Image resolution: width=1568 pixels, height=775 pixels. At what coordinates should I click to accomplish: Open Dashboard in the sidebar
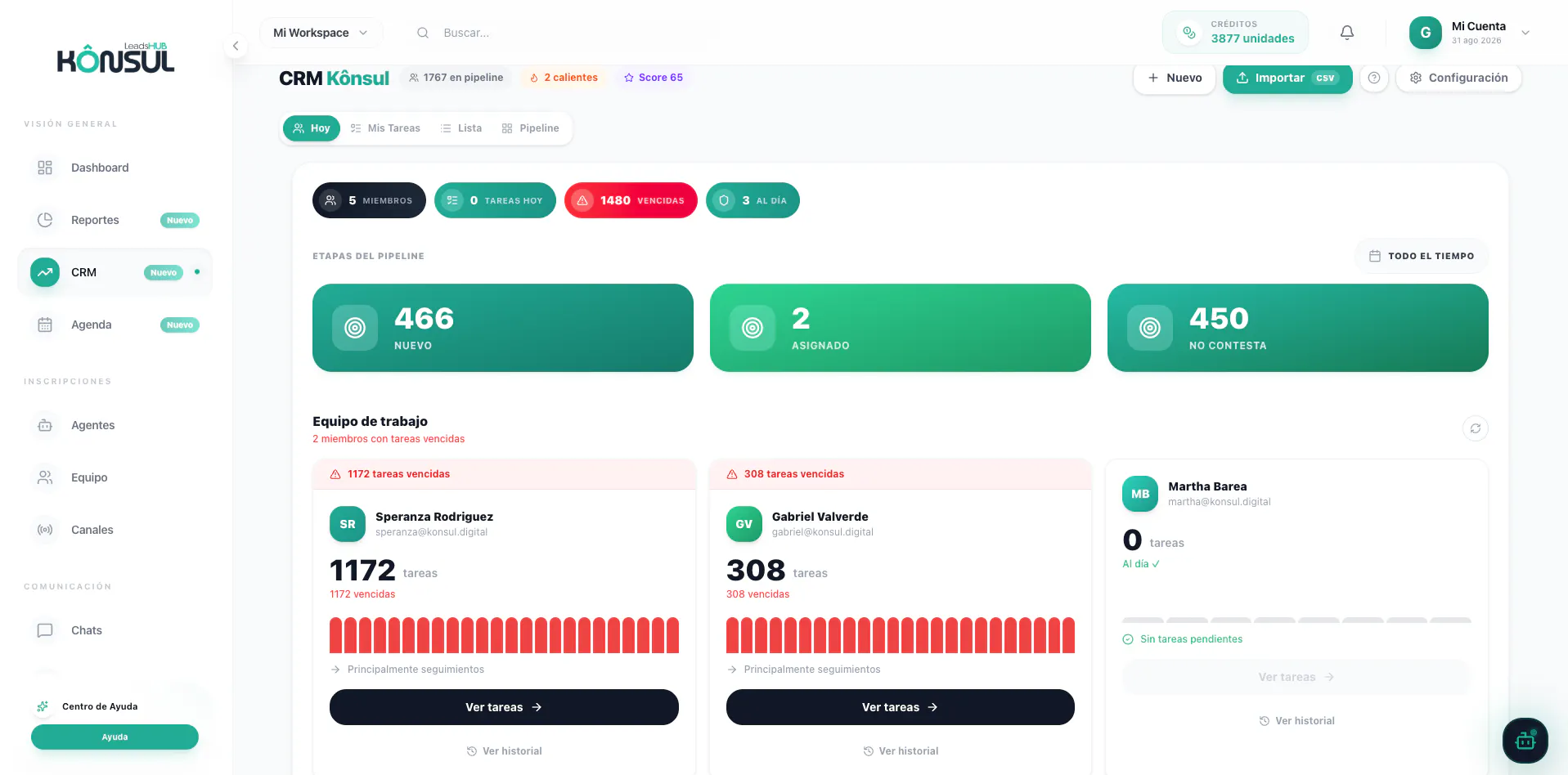(115, 168)
